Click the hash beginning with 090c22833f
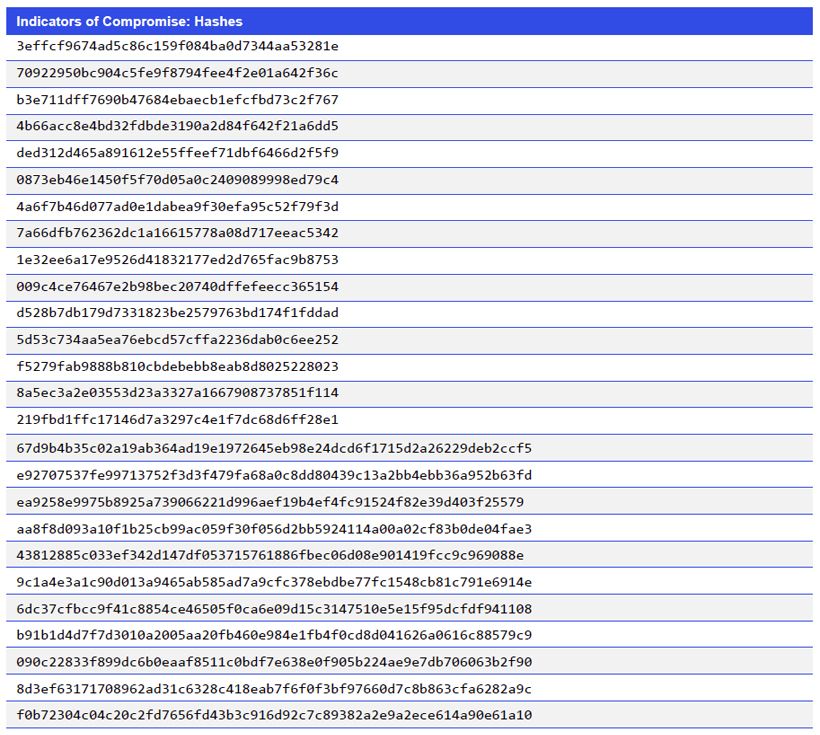This screenshot has height=735, width=820. pos(274,662)
